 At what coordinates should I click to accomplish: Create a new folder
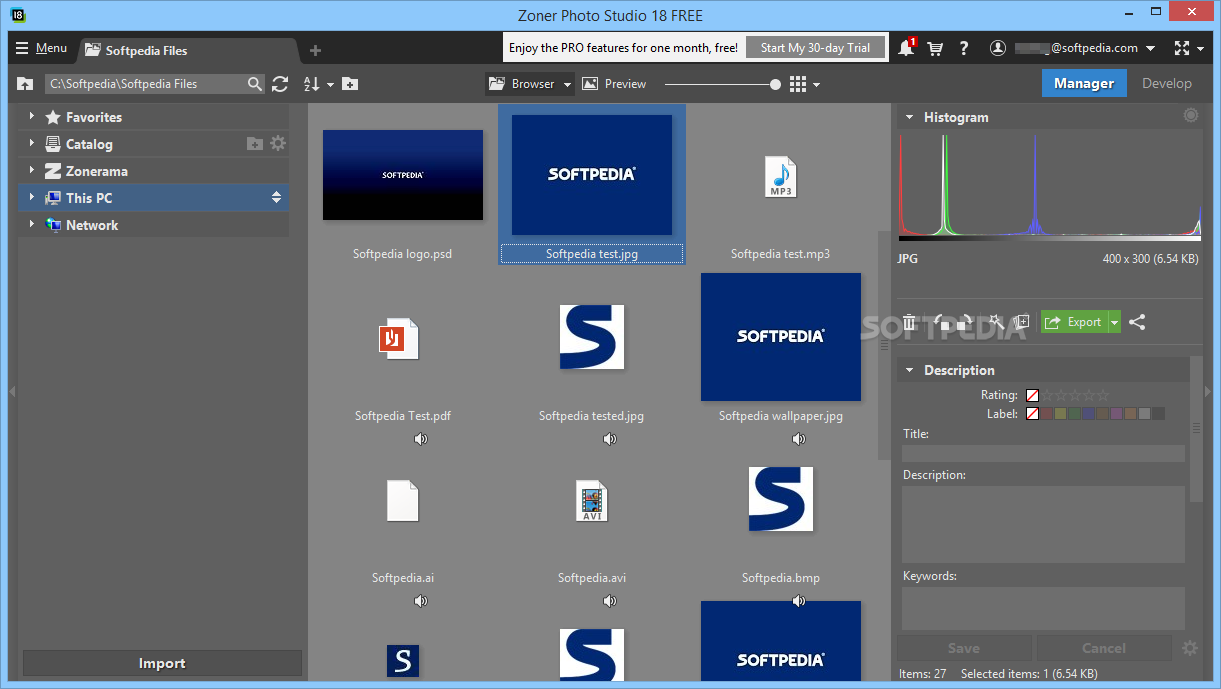[350, 84]
